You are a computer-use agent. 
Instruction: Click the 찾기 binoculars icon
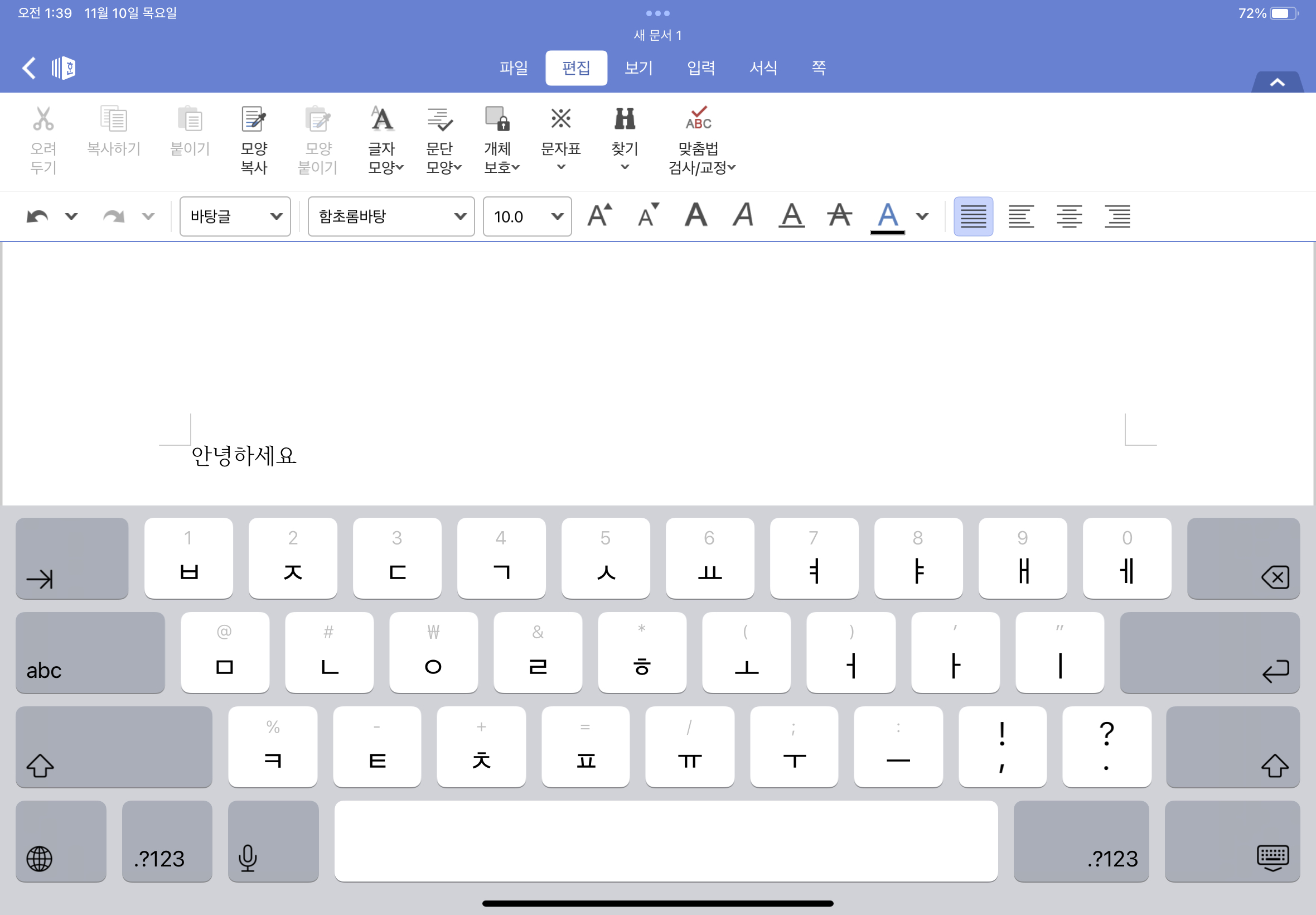pyautogui.click(x=625, y=119)
